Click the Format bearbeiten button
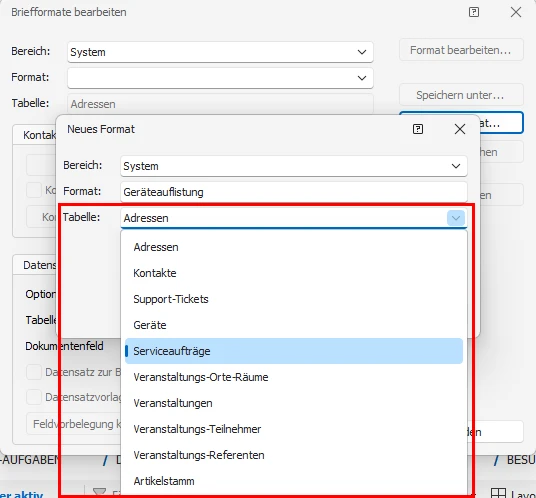Viewport: 536px width, 498px height. click(461, 50)
